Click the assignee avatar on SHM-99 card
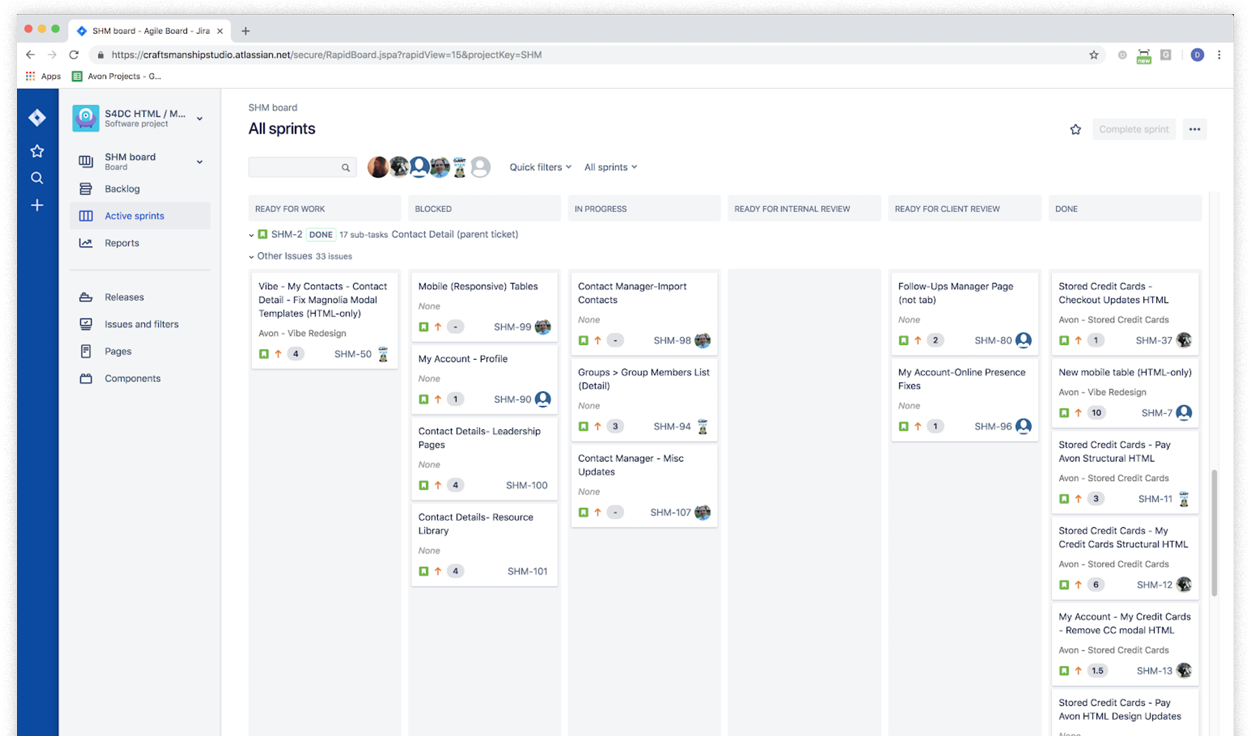The image size is (1252, 736). (543, 327)
